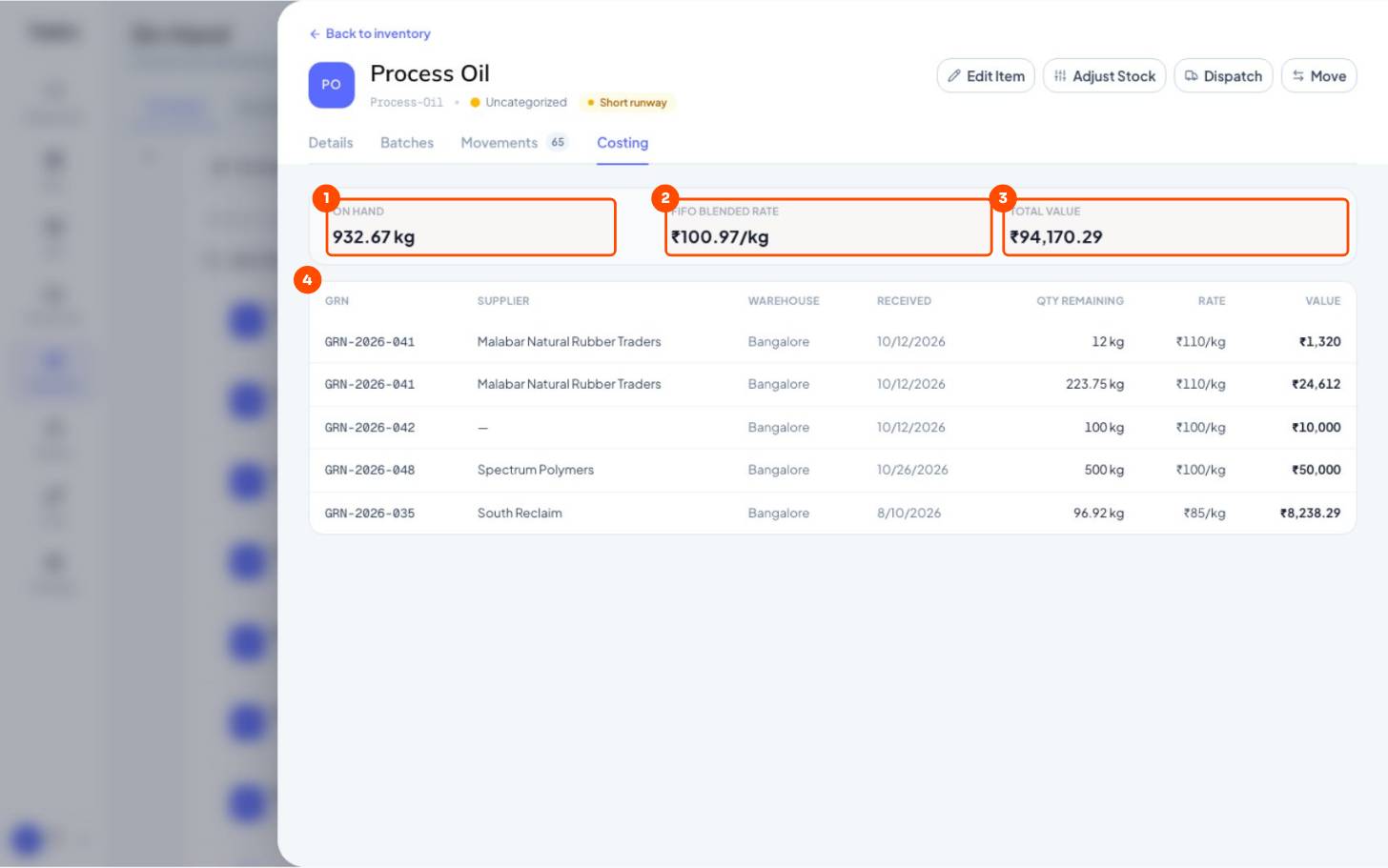Click the 932.67 kg on-hand value
This screenshot has width=1388, height=868.
(374, 237)
